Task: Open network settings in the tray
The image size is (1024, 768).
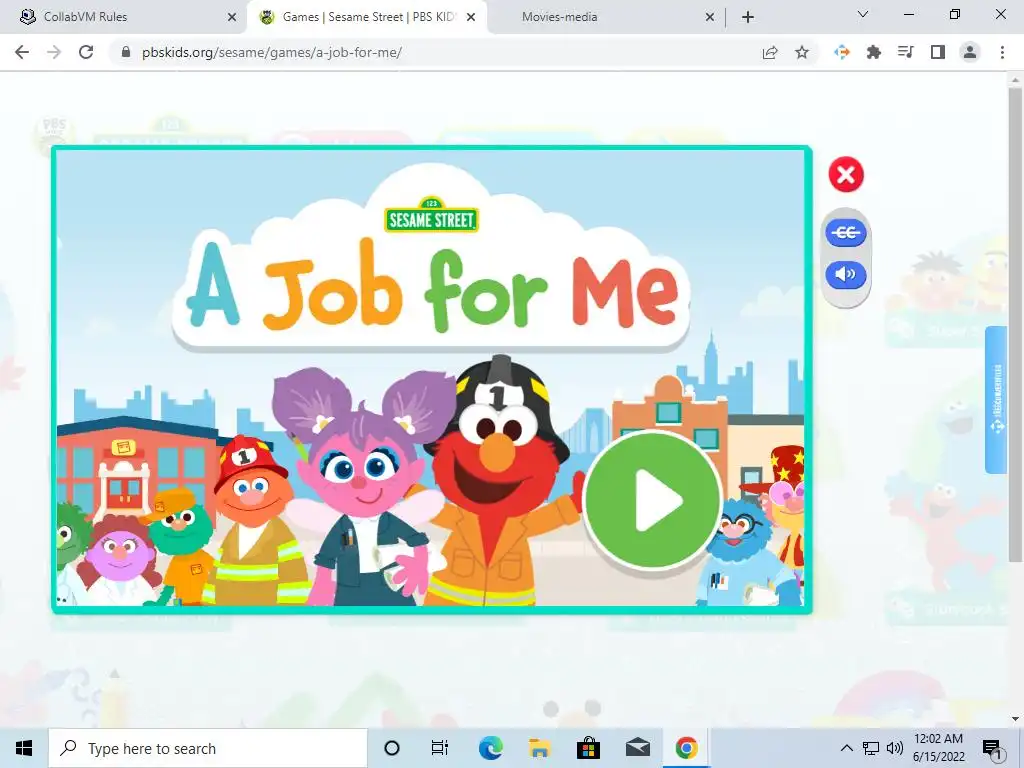Action: click(871, 748)
